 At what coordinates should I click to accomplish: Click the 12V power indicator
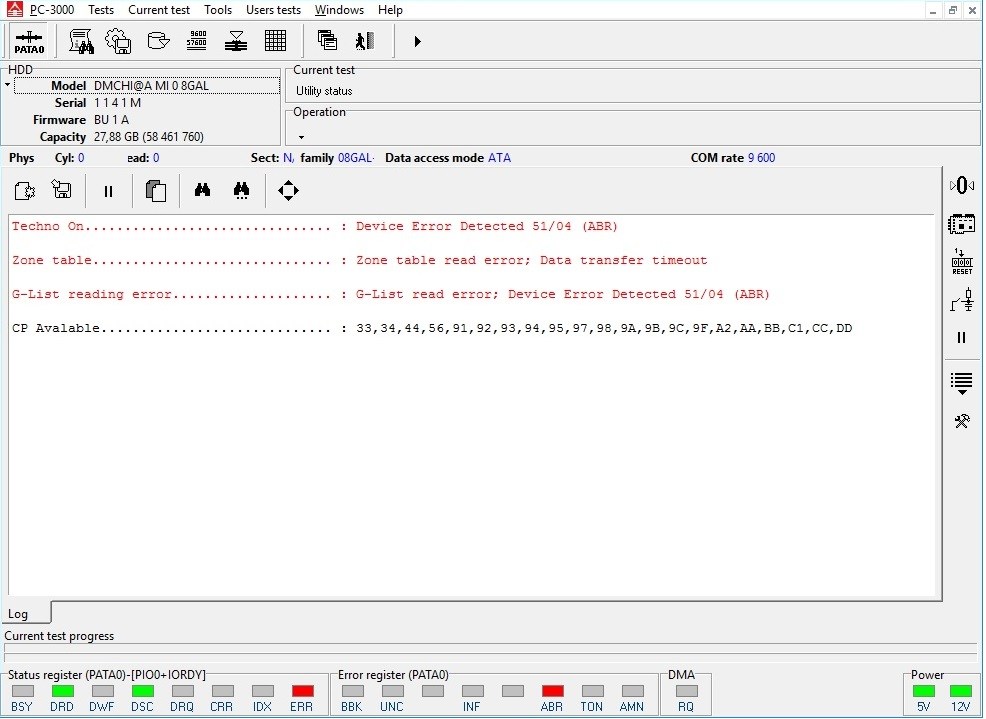[x=960, y=691]
